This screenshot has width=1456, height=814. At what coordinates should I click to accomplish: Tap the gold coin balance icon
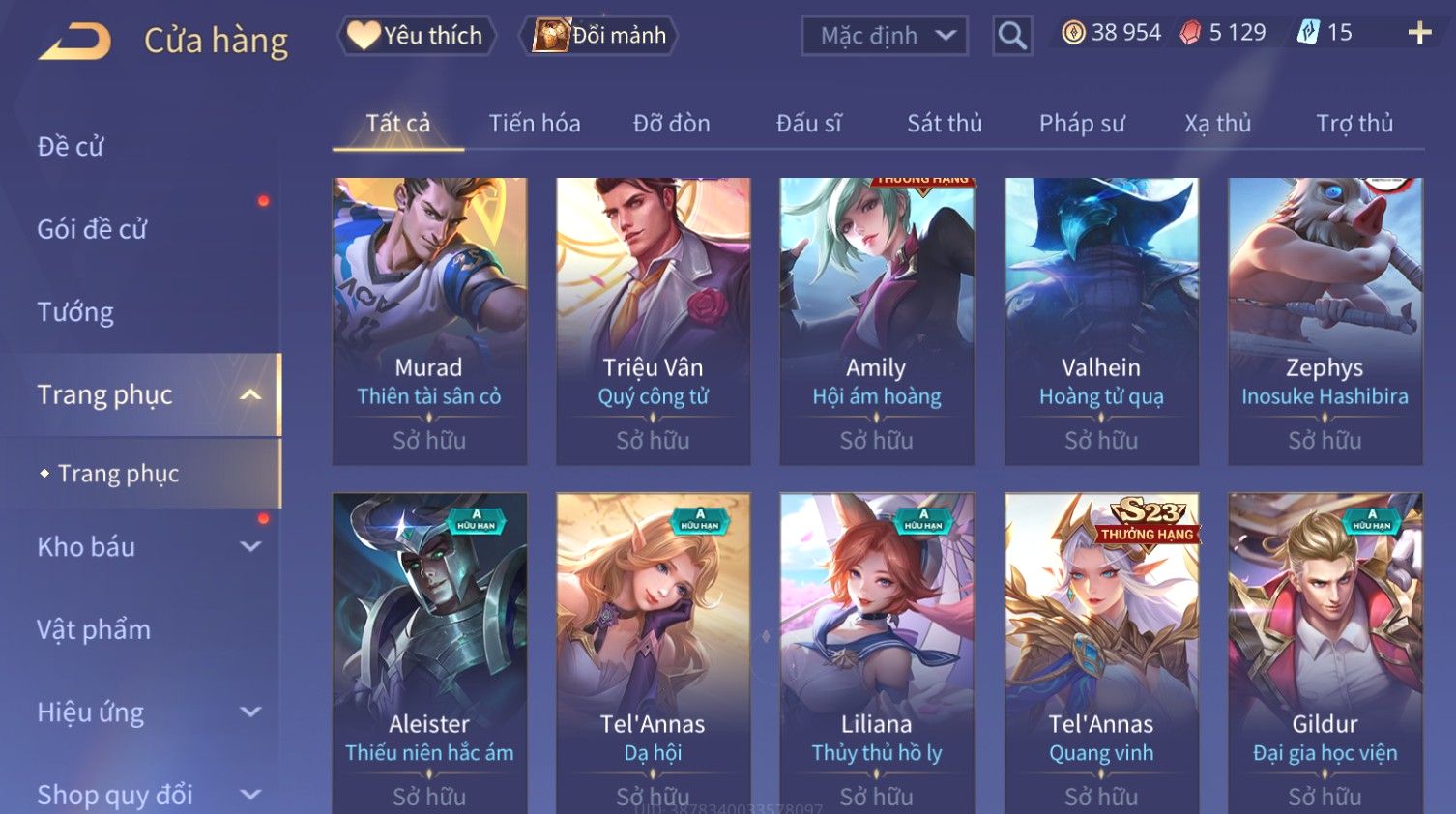click(1073, 33)
